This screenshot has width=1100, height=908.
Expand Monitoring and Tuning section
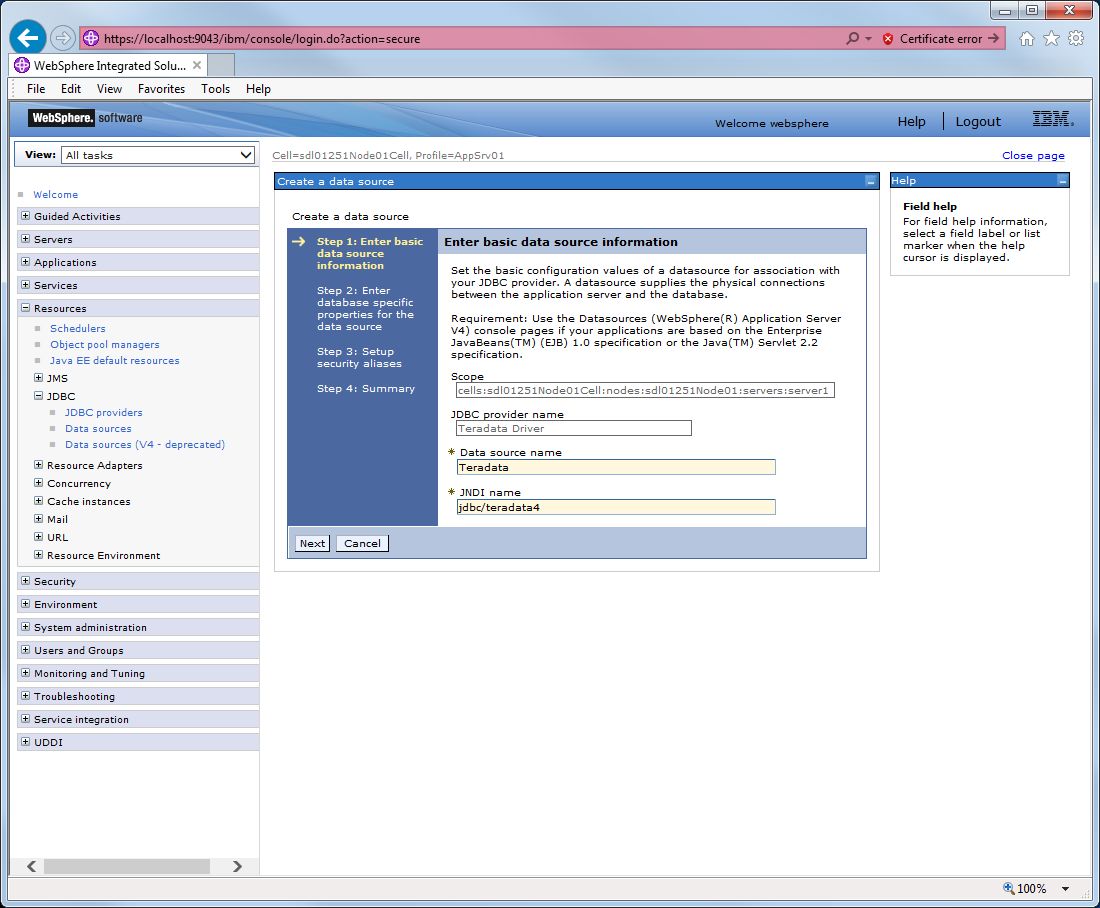point(25,672)
